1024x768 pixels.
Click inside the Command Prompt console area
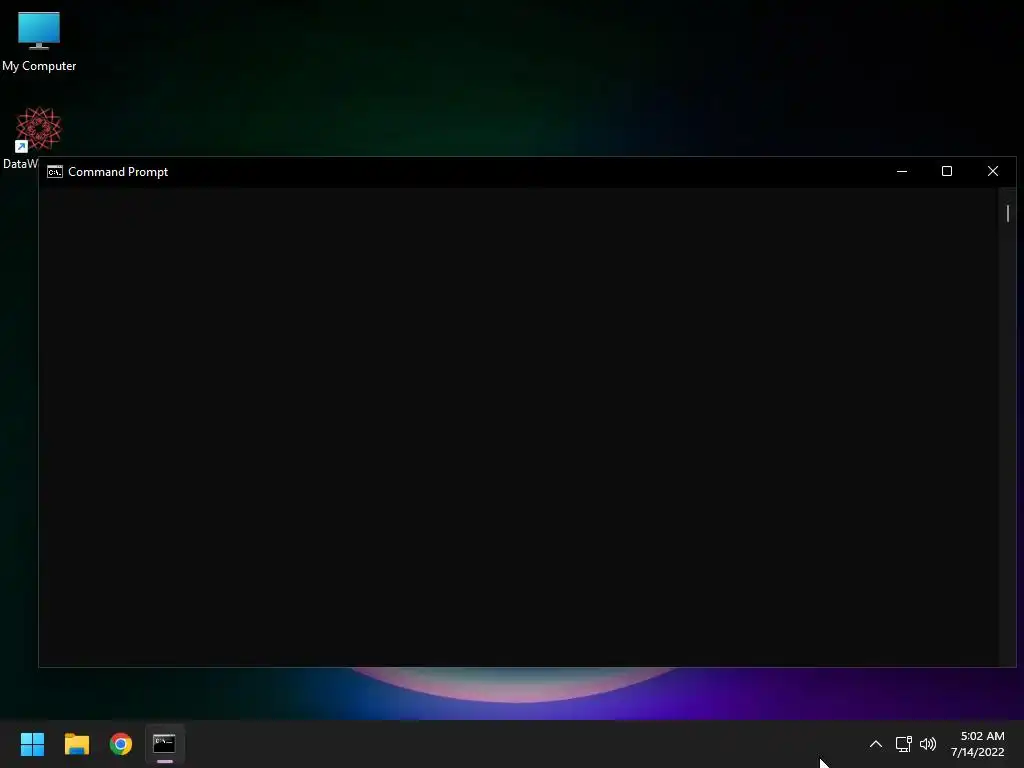(x=519, y=427)
